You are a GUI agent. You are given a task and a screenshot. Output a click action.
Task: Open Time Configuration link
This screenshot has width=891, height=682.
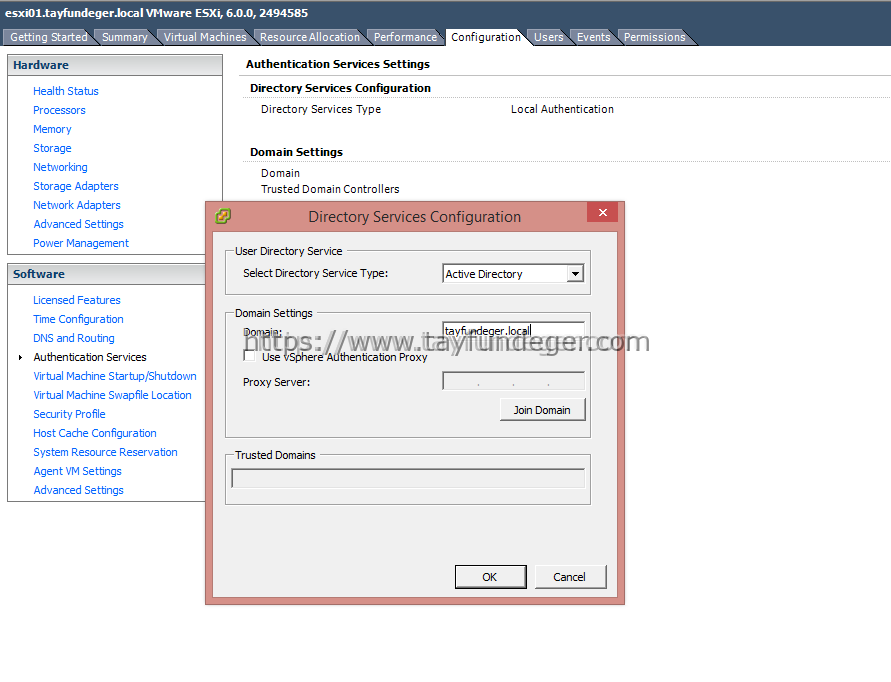(x=78, y=319)
